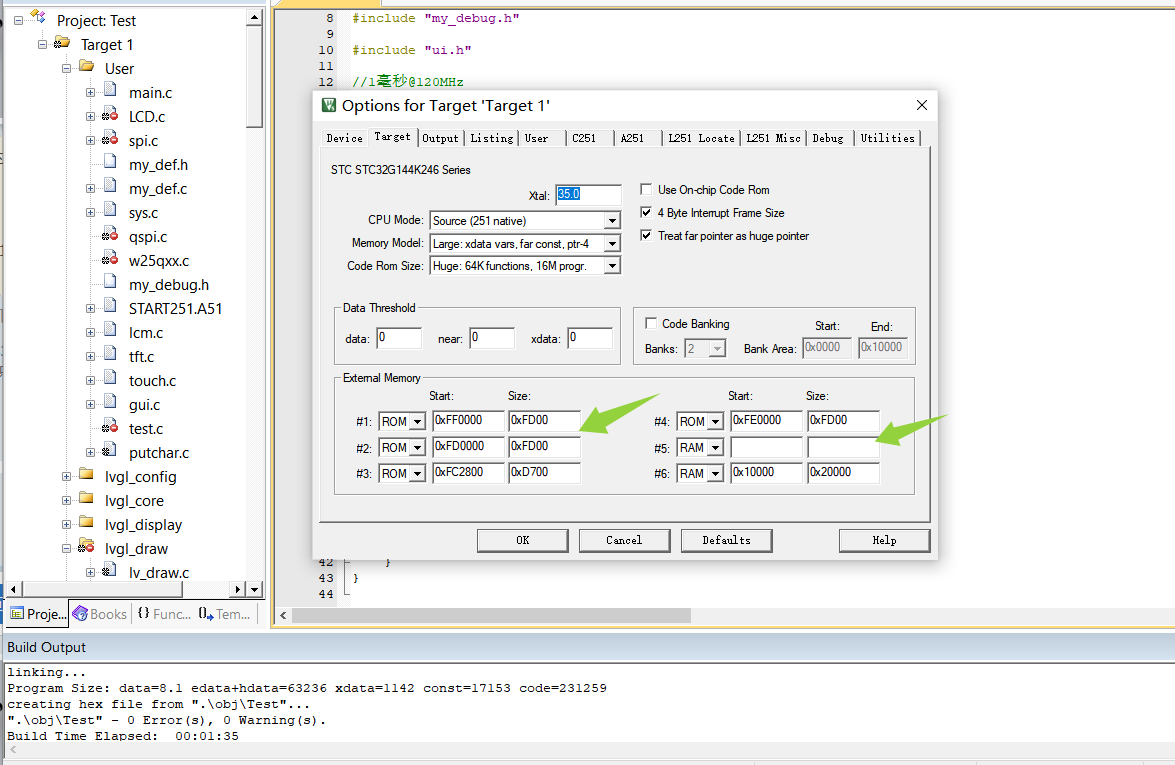1175x765 pixels.
Task: Click the OK button
Action: (x=522, y=540)
